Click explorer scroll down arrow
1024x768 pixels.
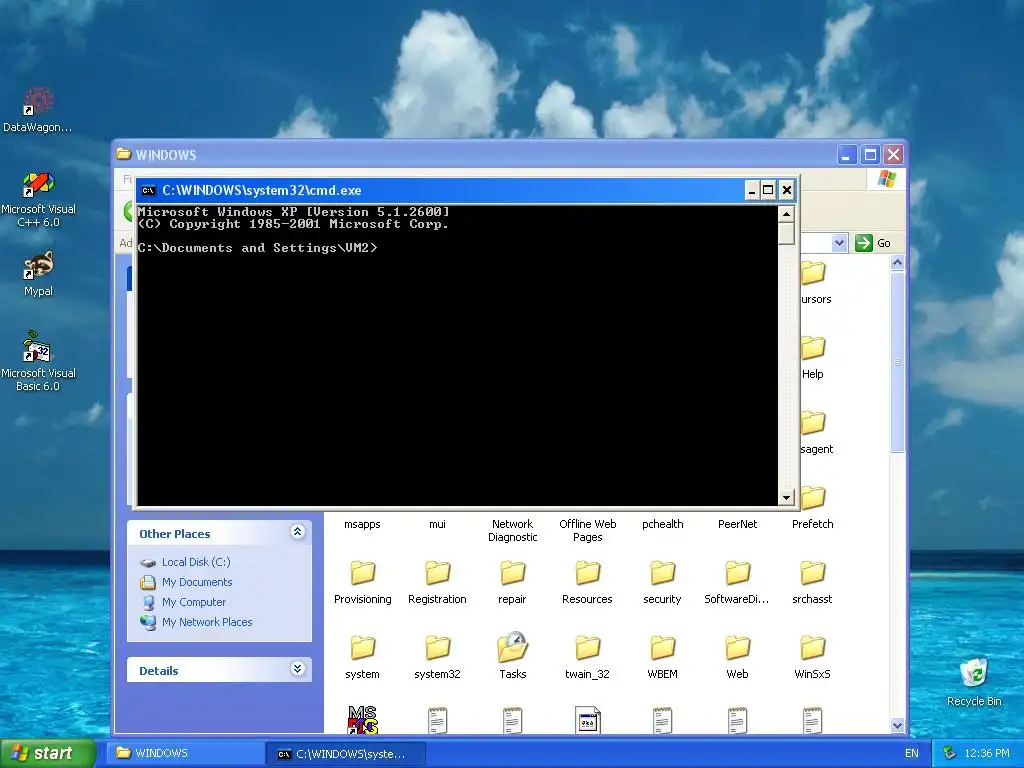tap(897, 725)
